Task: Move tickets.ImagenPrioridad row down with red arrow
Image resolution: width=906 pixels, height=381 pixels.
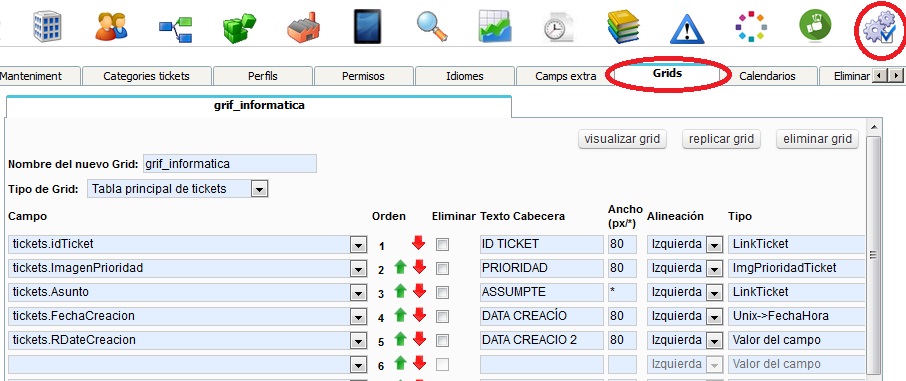Action: [x=419, y=267]
